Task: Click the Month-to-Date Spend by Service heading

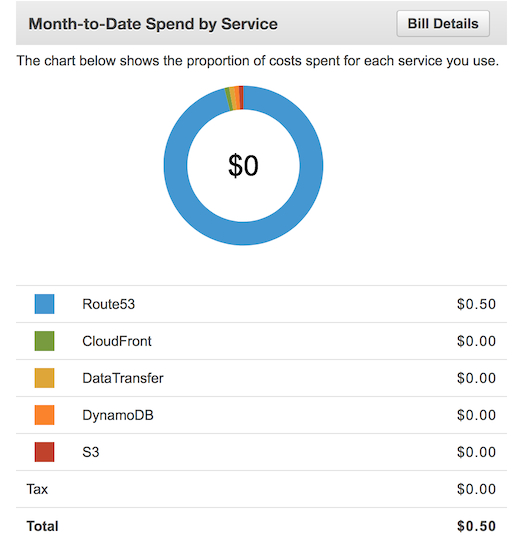Action: [153, 24]
